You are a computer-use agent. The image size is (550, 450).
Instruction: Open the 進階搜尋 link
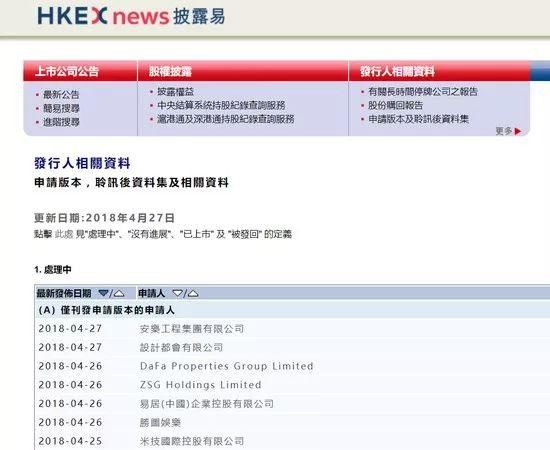(61, 122)
